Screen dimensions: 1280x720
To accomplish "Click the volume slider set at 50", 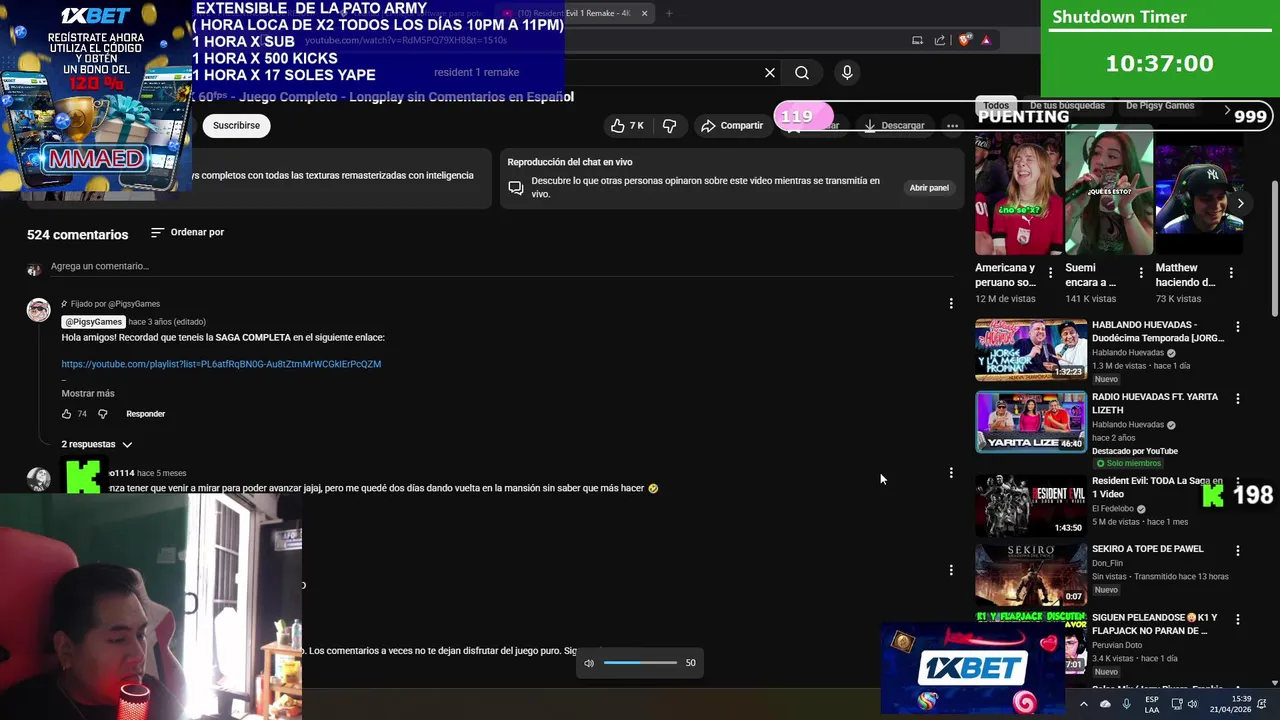I will tap(641, 663).
